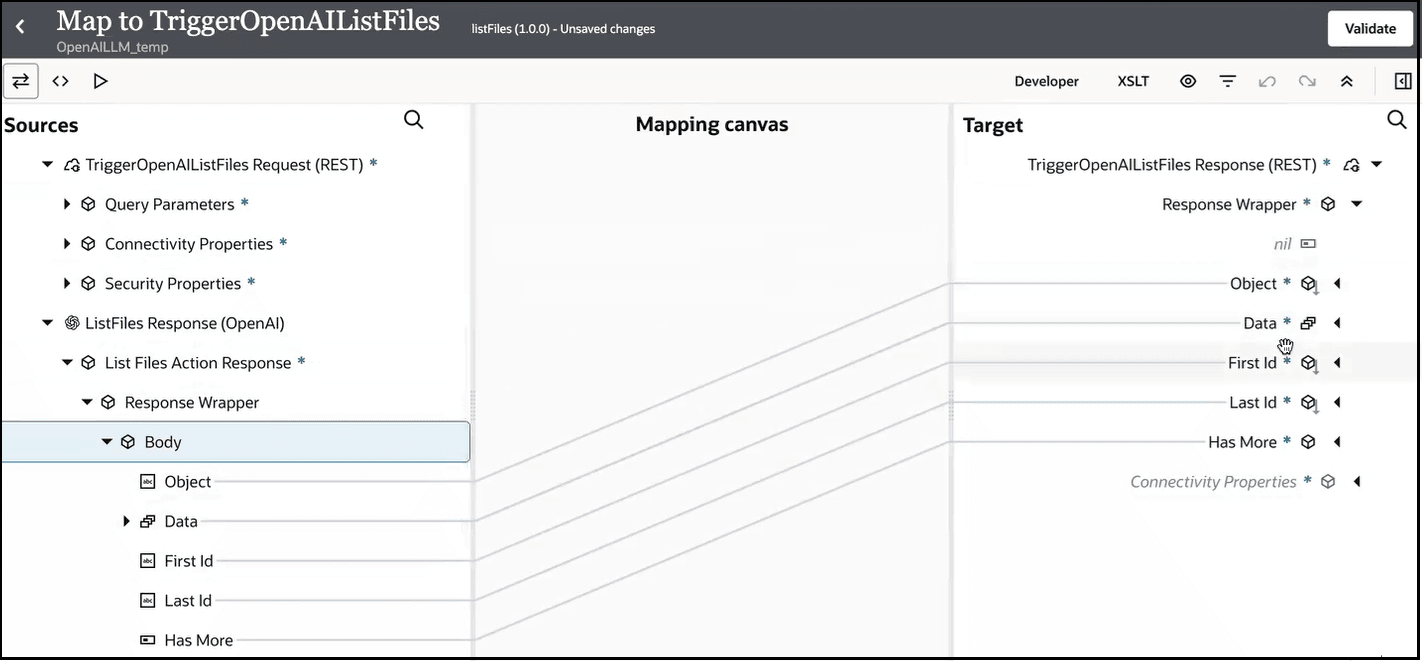1422x661 pixels.
Task: Collapse all nodes using the double-chevron icon
Action: pyautogui.click(x=1347, y=81)
